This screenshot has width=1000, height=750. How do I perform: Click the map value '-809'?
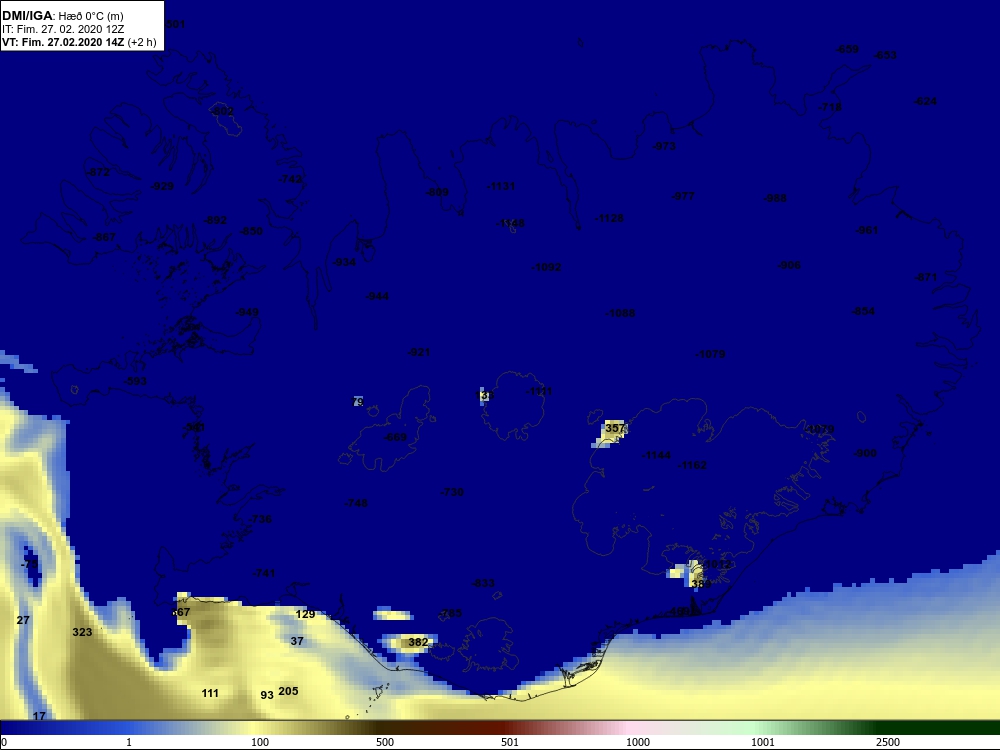click(x=437, y=192)
